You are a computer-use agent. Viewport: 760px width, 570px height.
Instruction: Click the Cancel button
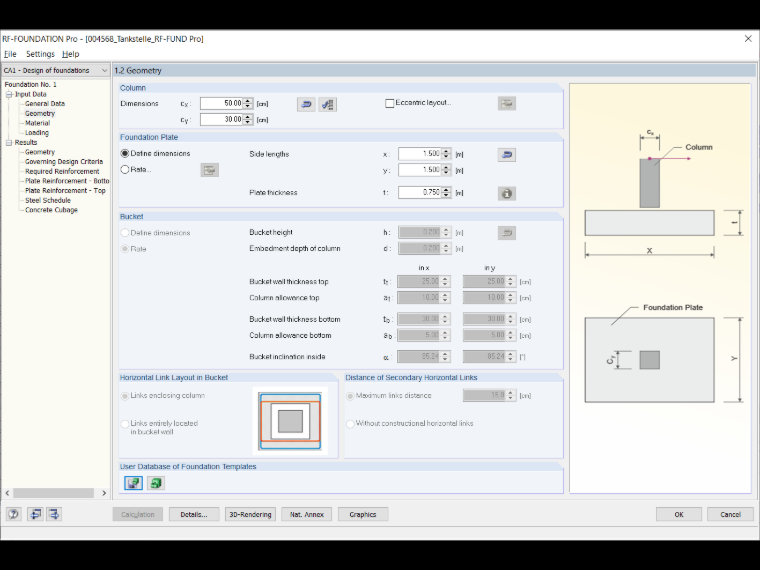coord(730,514)
